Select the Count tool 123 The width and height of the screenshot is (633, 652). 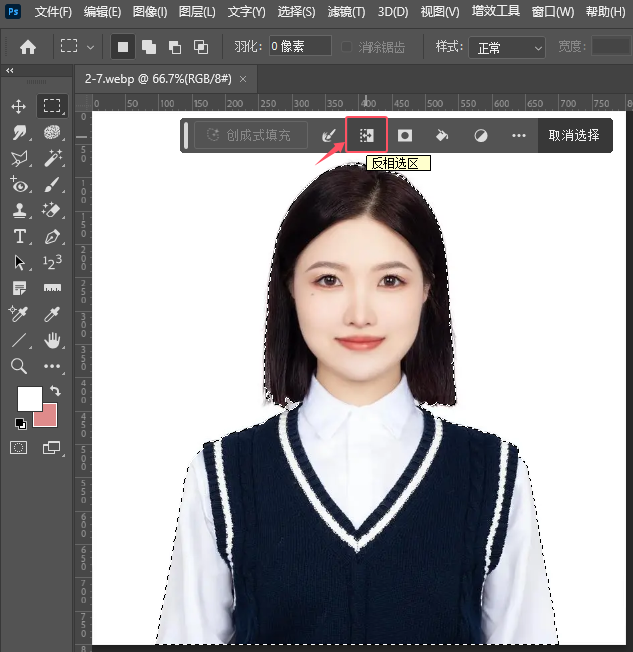(52, 262)
